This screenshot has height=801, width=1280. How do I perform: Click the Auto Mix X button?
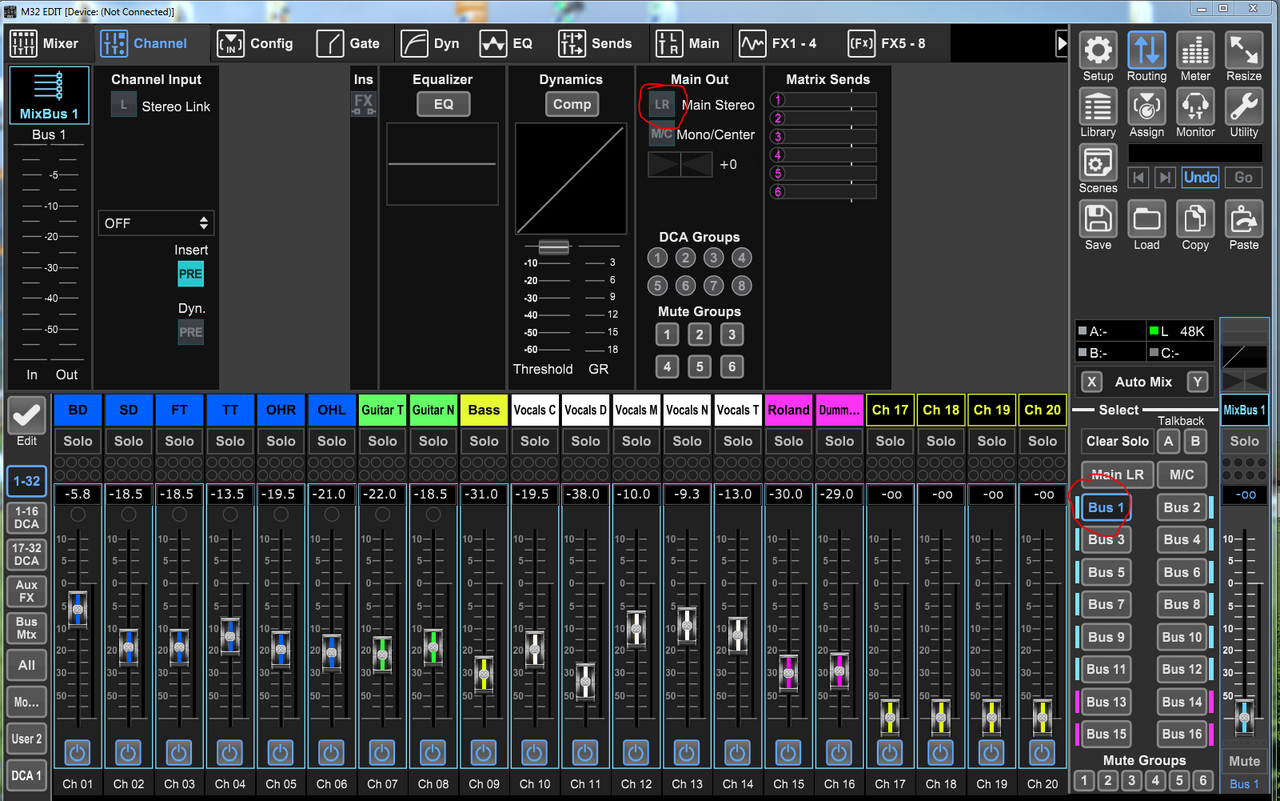1092,382
